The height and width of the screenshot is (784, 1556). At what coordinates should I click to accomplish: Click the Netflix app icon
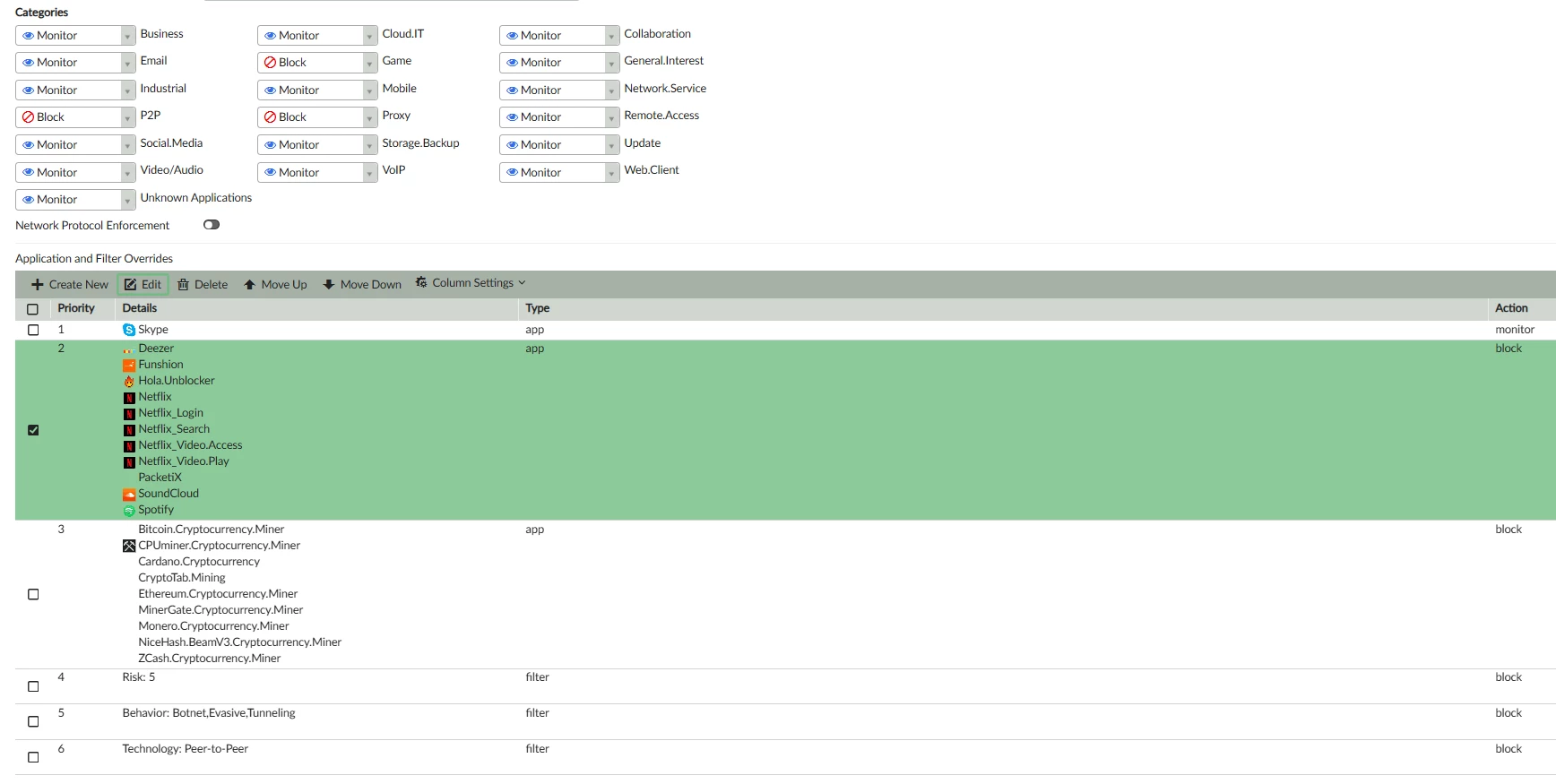point(129,397)
